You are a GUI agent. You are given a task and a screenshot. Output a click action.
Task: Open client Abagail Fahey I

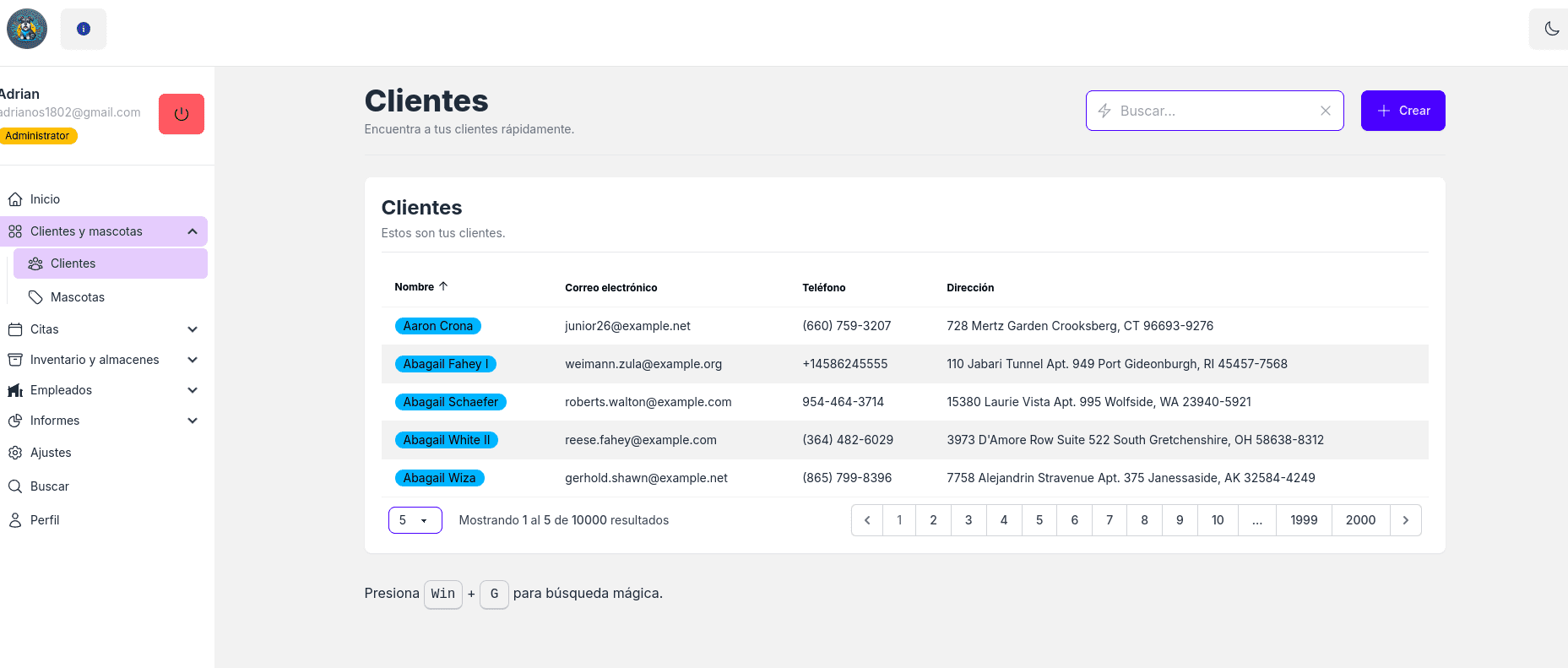(x=446, y=364)
